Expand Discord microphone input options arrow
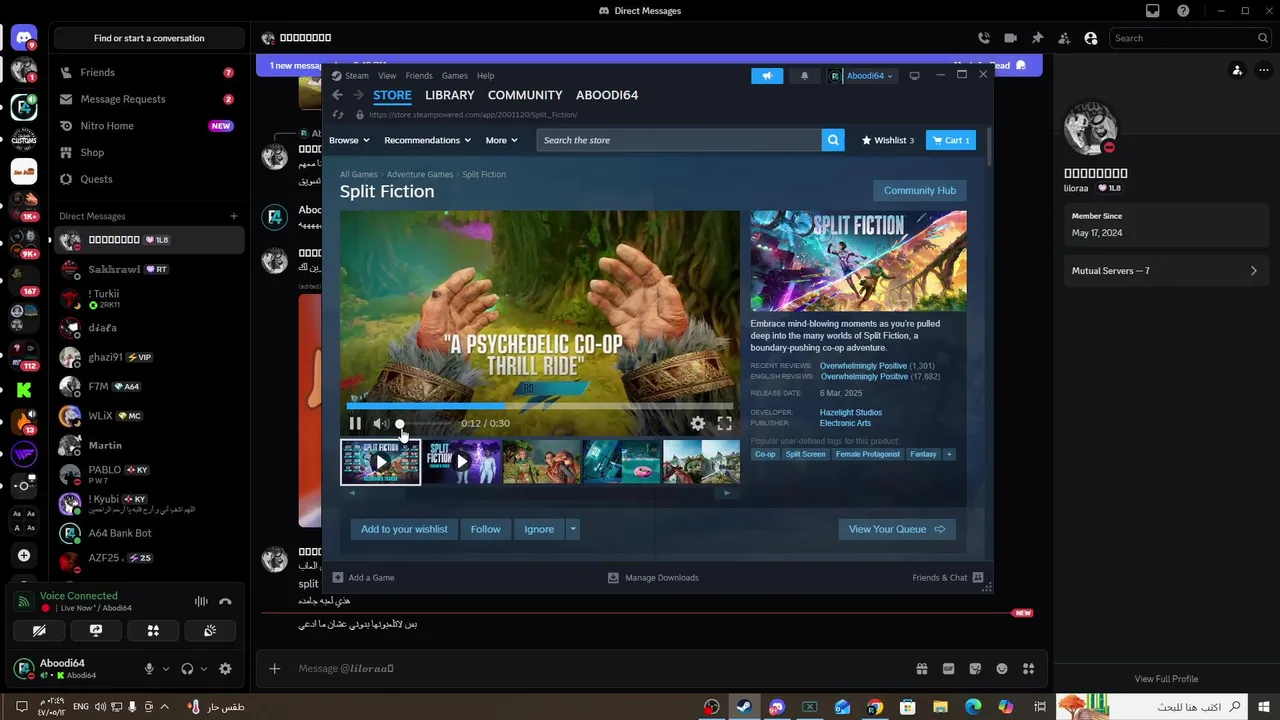The image size is (1280, 720). coord(166,669)
